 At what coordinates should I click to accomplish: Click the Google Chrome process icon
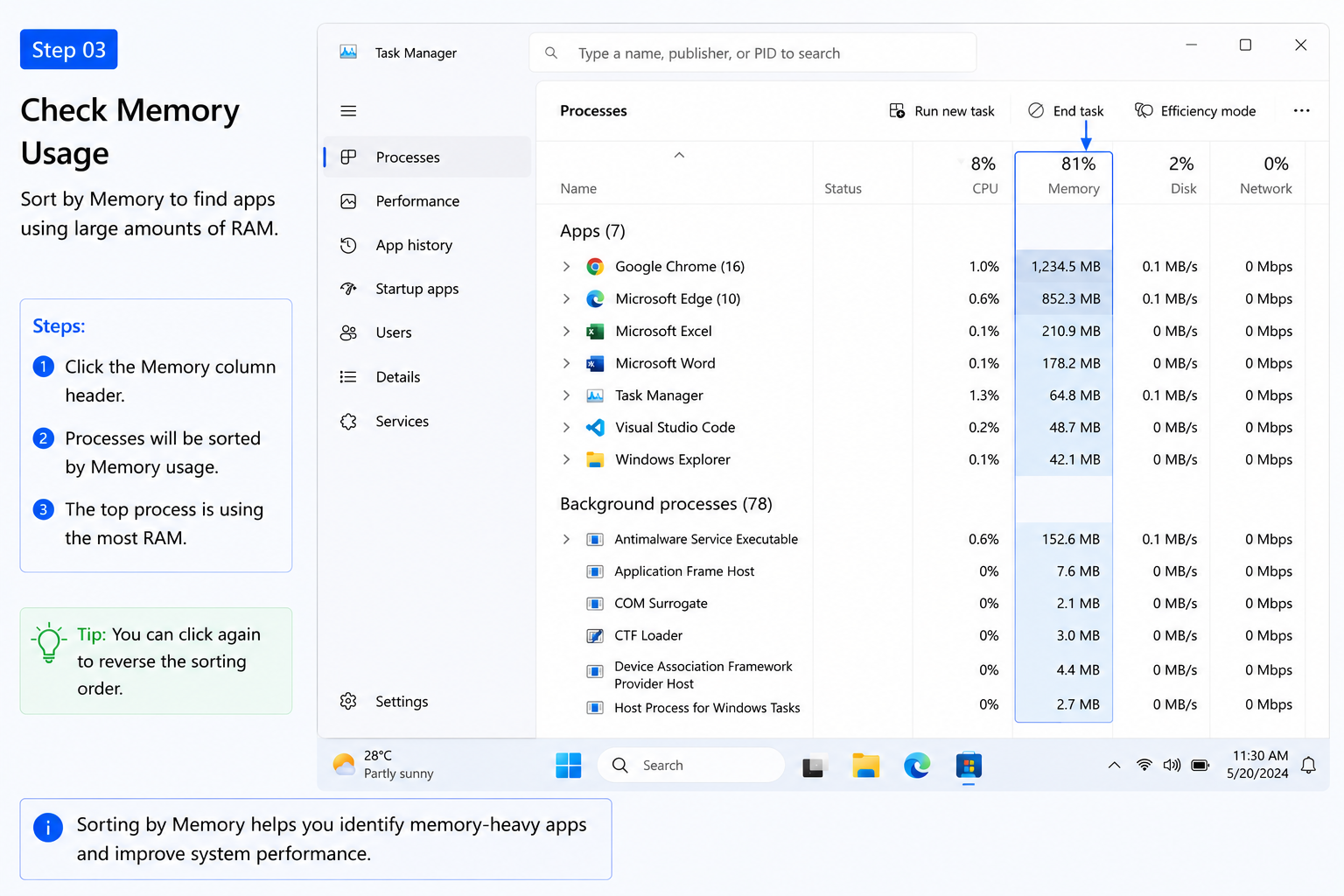point(595,267)
